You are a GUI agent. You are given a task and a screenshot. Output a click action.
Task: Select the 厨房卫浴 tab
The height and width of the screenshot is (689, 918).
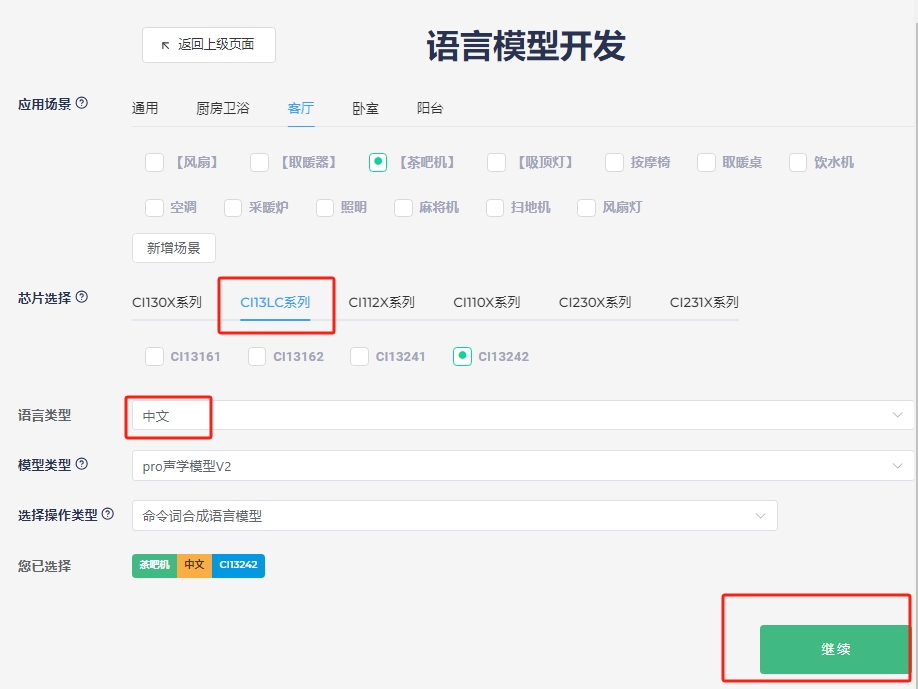point(221,108)
